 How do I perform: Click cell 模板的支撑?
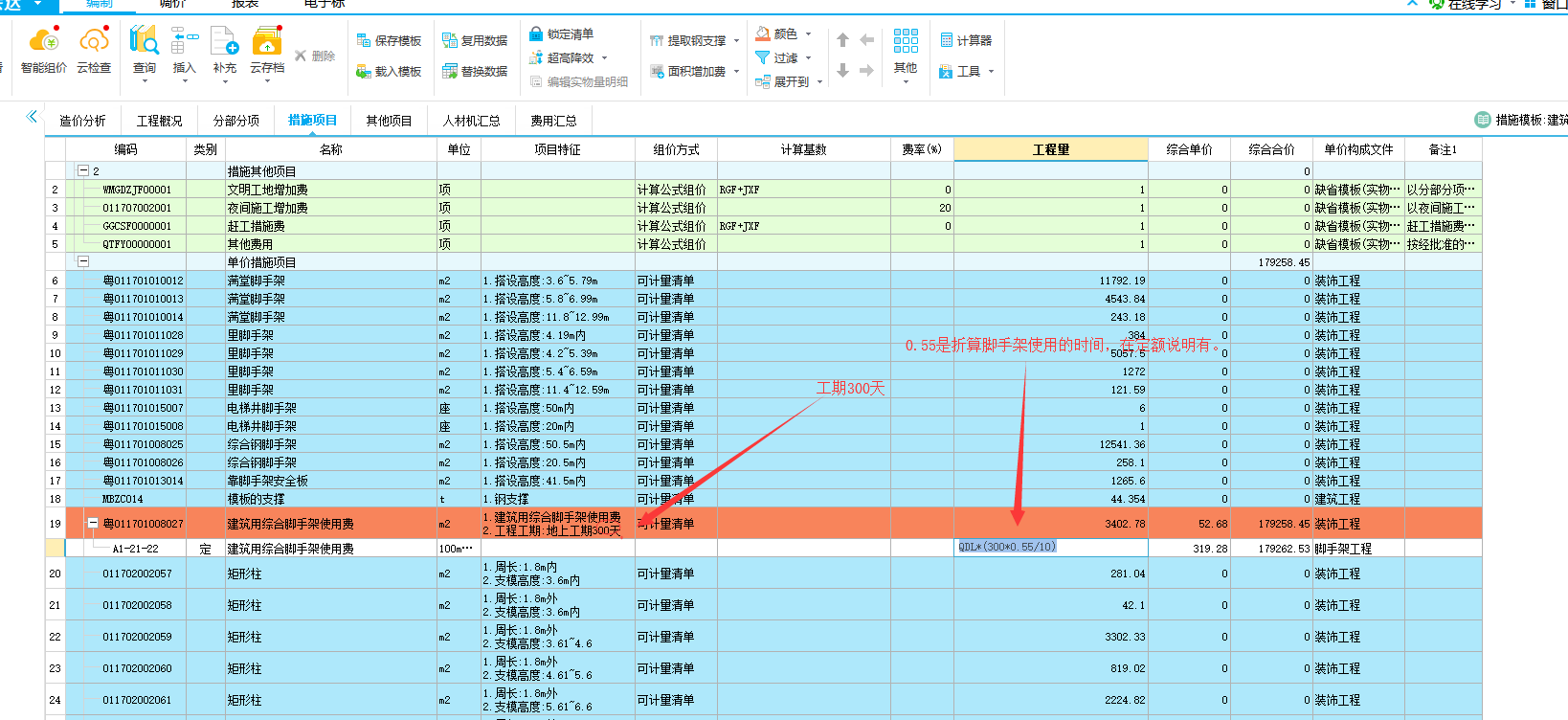pos(331,499)
